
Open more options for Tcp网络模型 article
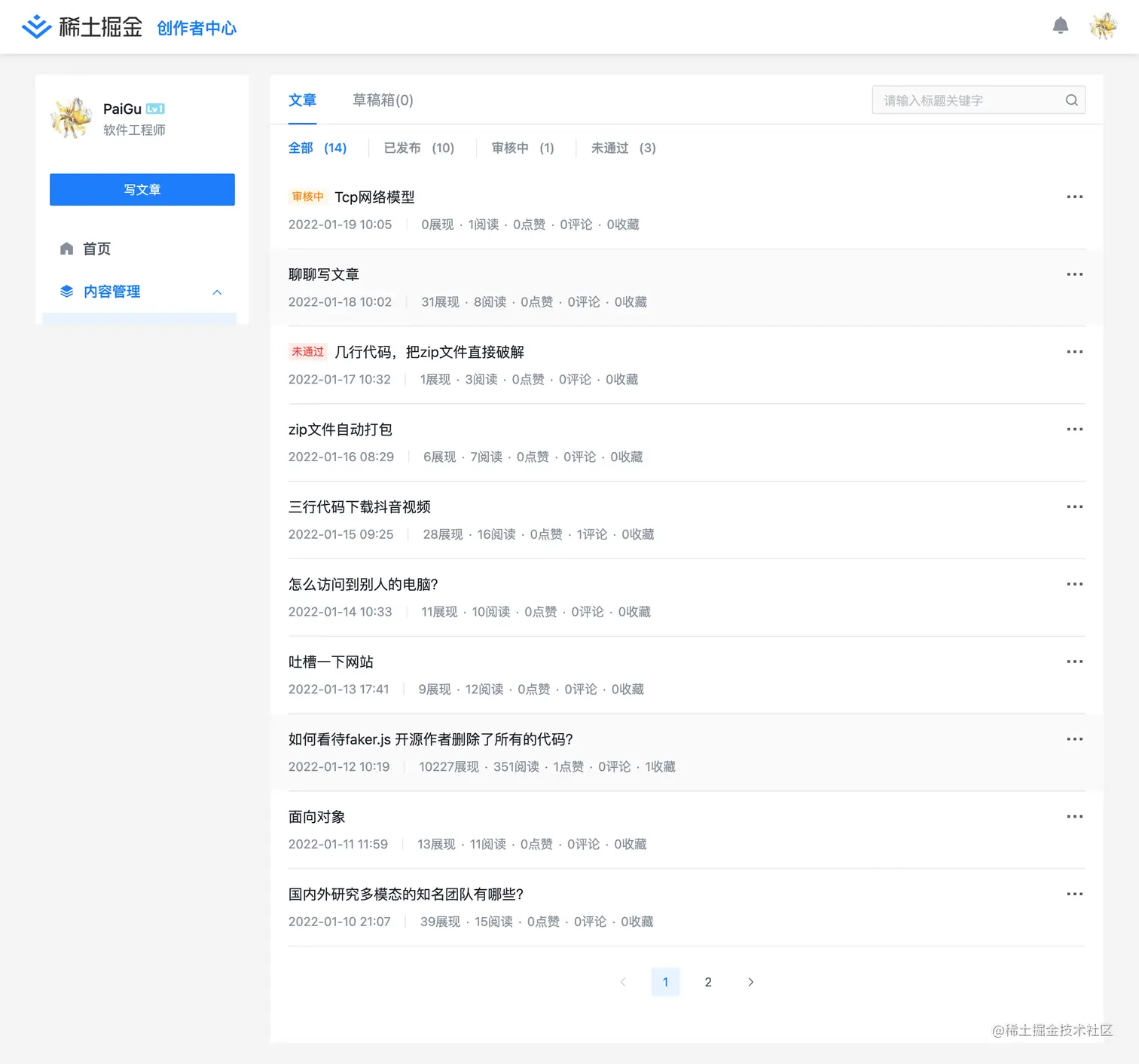coord(1074,197)
